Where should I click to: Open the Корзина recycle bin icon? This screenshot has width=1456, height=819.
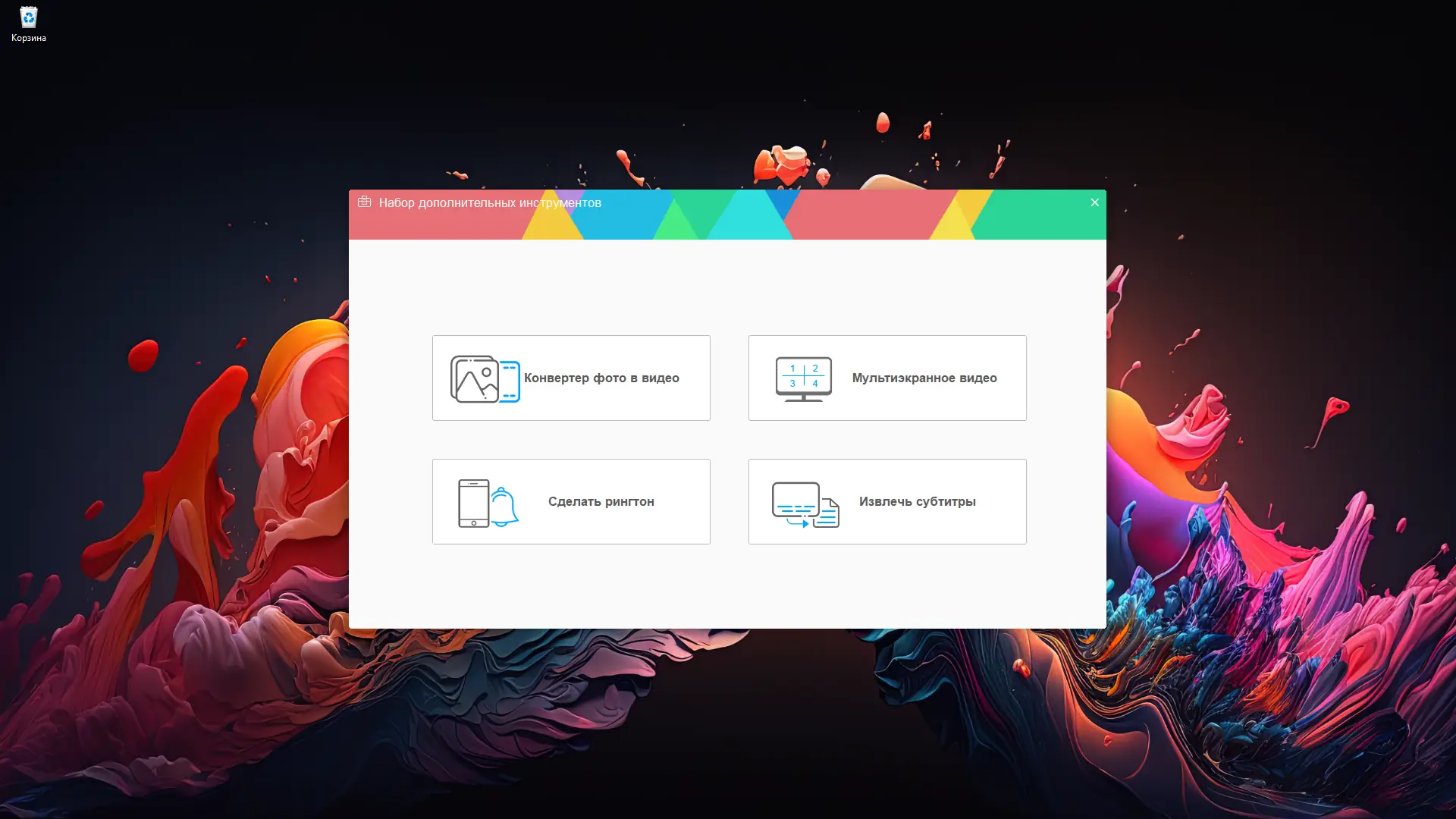pos(28,17)
